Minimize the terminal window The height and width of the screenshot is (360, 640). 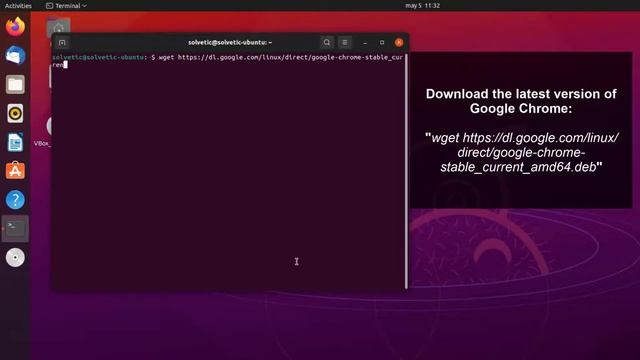[x=365, y=42]
